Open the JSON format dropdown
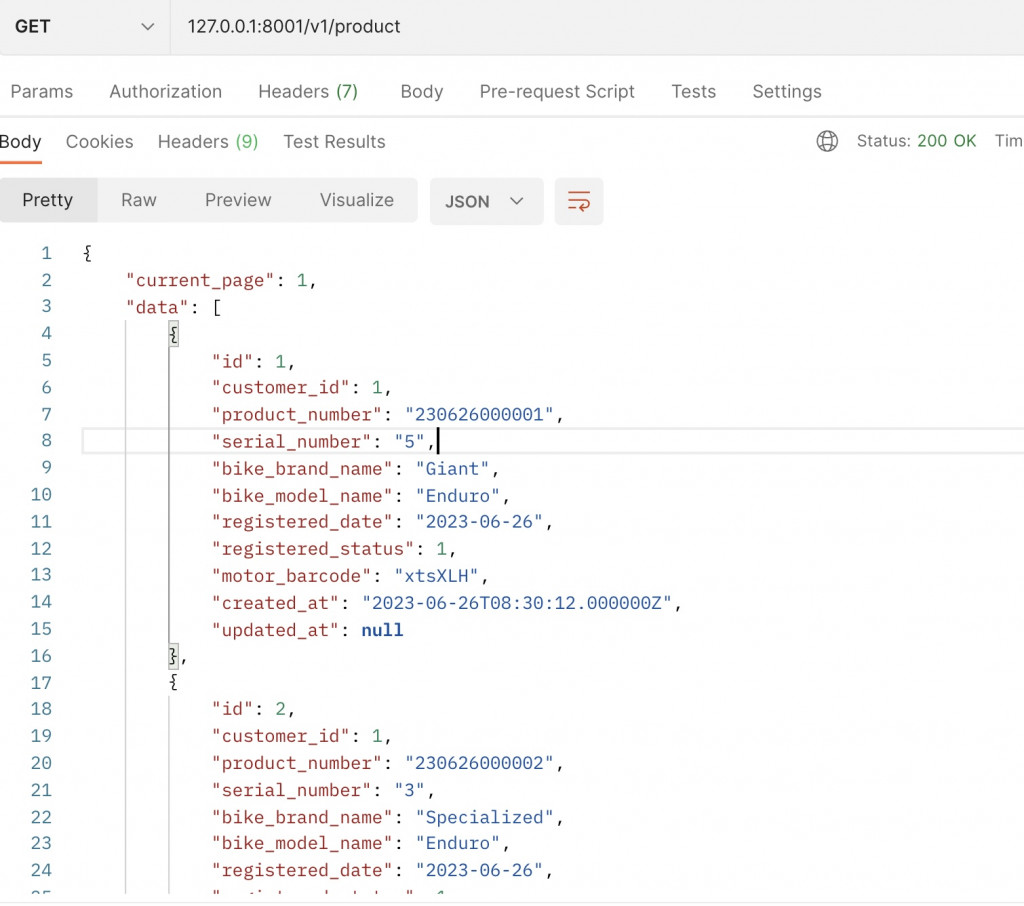Screen dimensions: 1024x906 (x=485, y=201)
